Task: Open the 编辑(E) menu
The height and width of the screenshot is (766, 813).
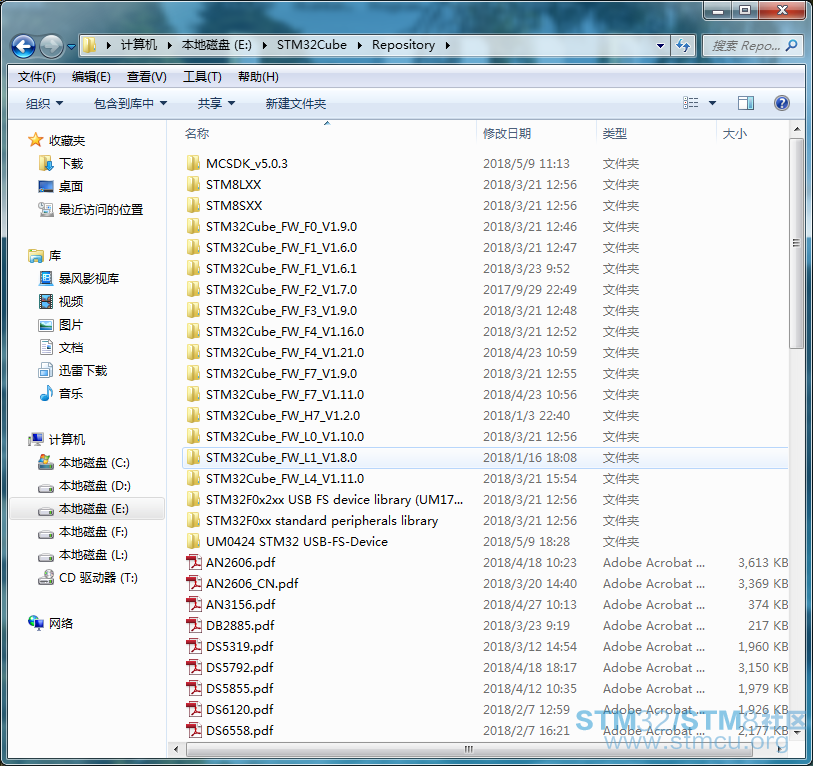Action: 91,77
